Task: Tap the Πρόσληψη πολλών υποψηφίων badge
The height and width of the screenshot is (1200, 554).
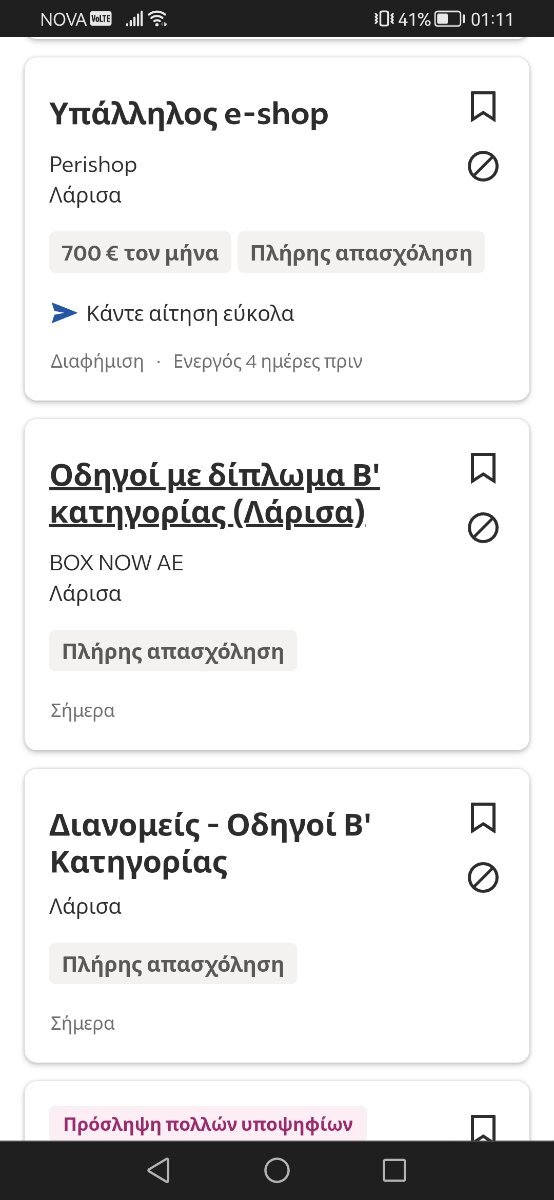Action: (208, 1124)
